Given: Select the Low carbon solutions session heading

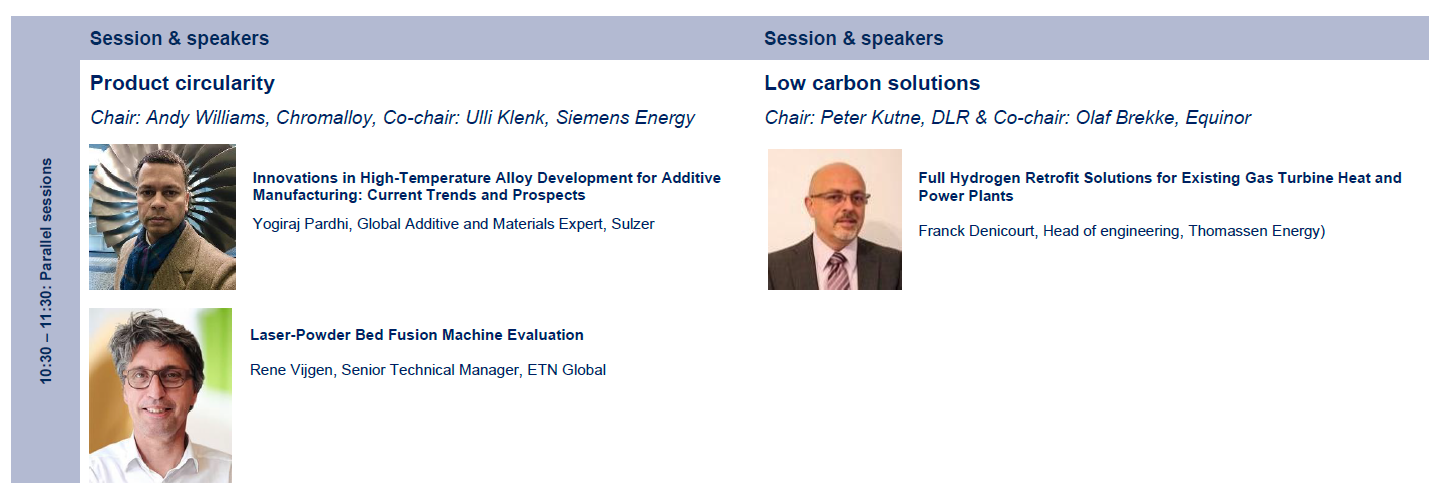Looking at the screenshot, I should point(872,83).
